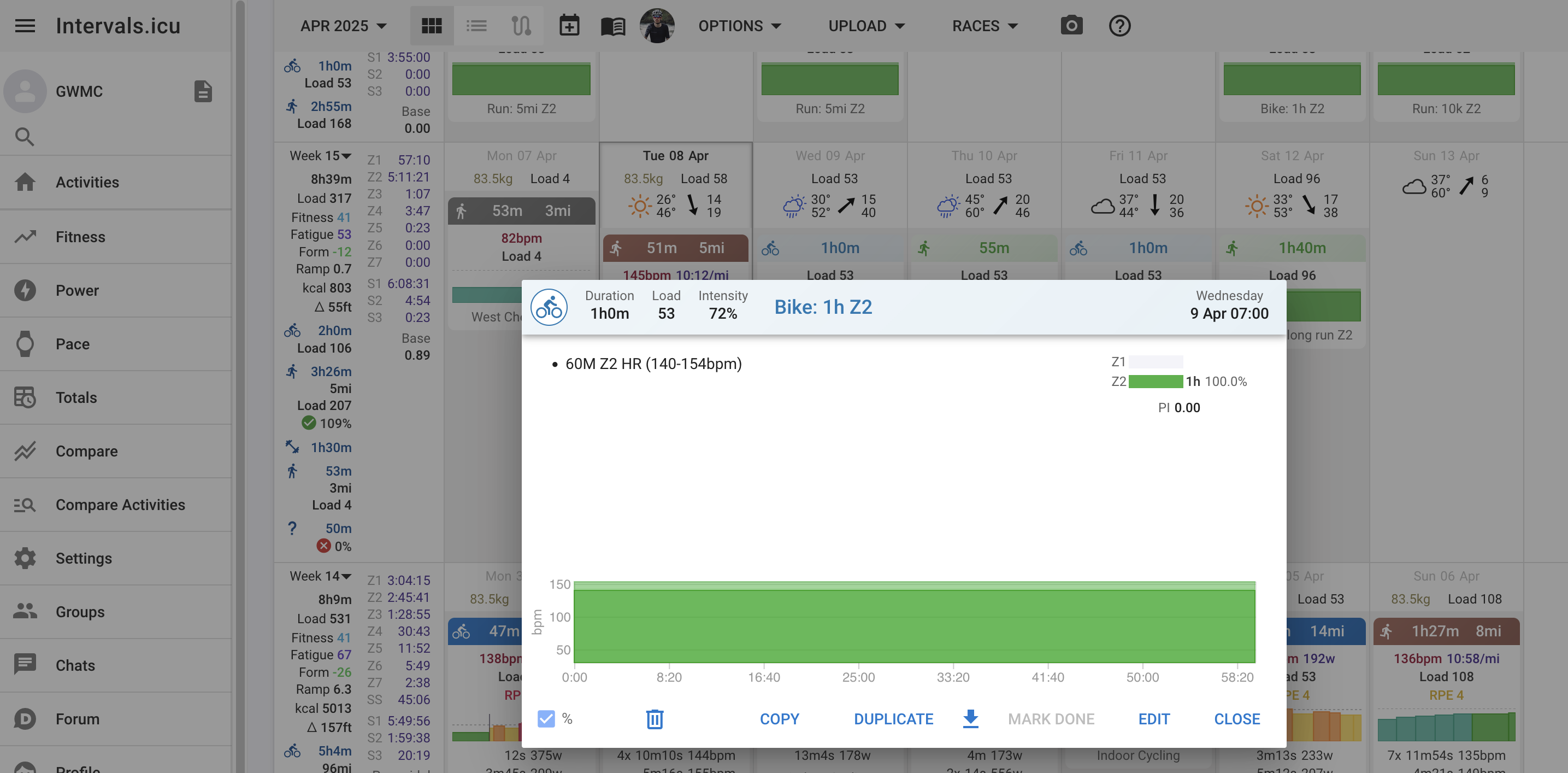Click GWMC athlete name in sidebar
The width and height of the screenshot is (1568, 773).
(79, 91)
